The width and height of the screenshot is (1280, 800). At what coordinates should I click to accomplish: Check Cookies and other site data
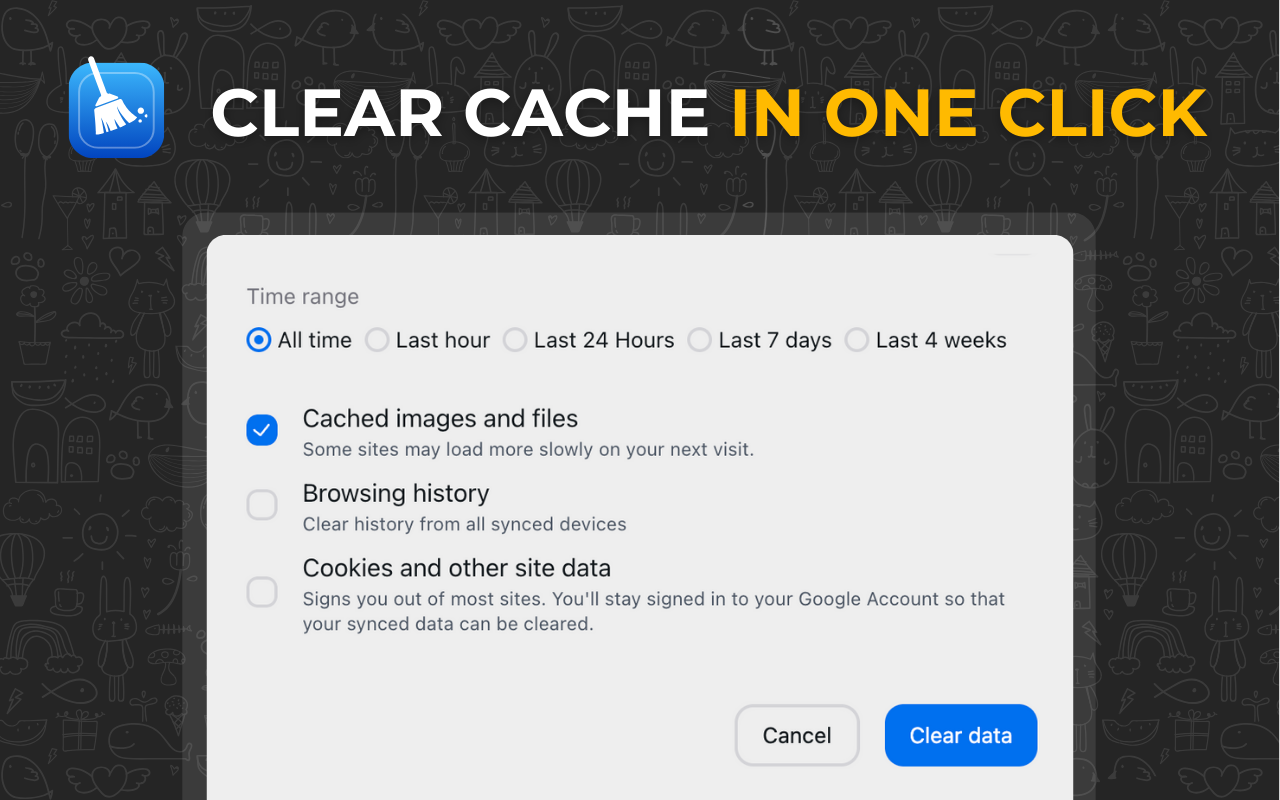tap(262, 592)
